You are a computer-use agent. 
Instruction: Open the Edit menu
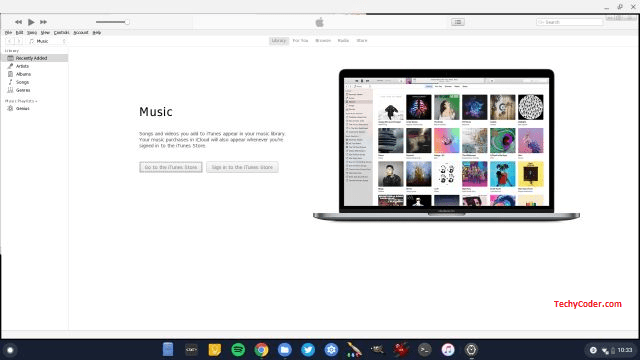(x=19, y=33)
